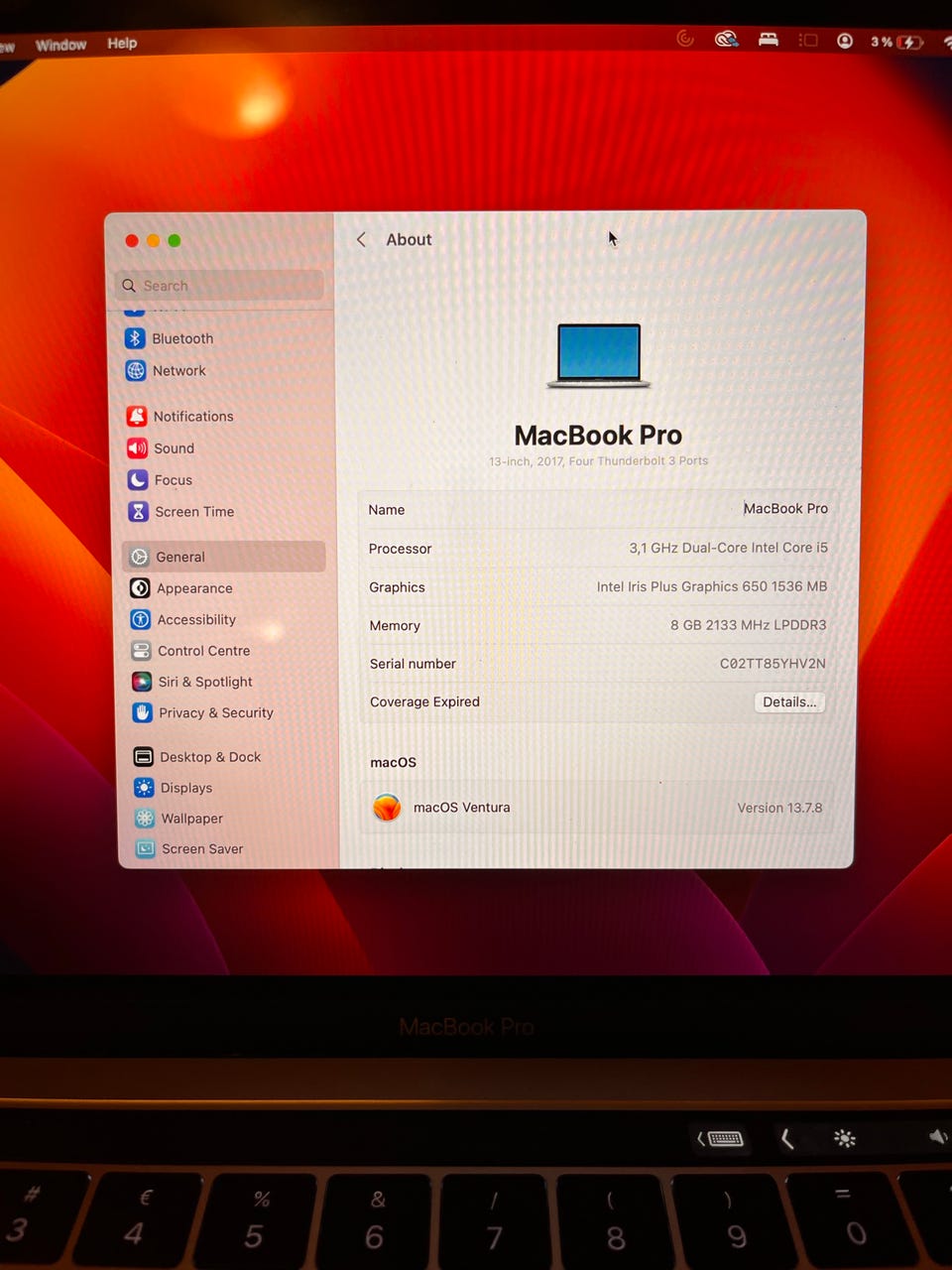Viewport: 952px width, 1270px height.
Task: Open Bluetooth settings icon in sidebar
Action: [x=135, y=338]
